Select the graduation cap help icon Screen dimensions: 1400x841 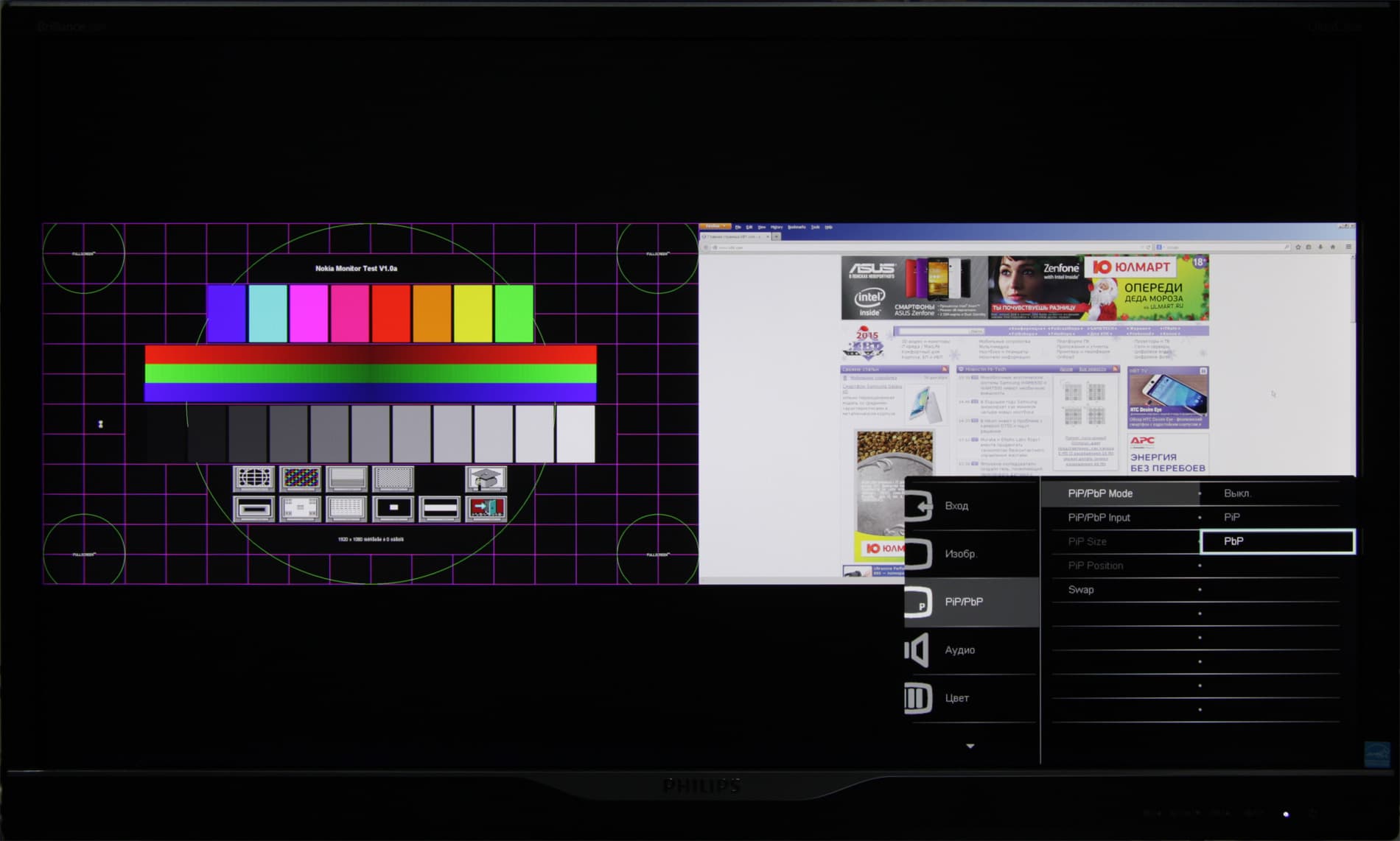click(486, 479)
